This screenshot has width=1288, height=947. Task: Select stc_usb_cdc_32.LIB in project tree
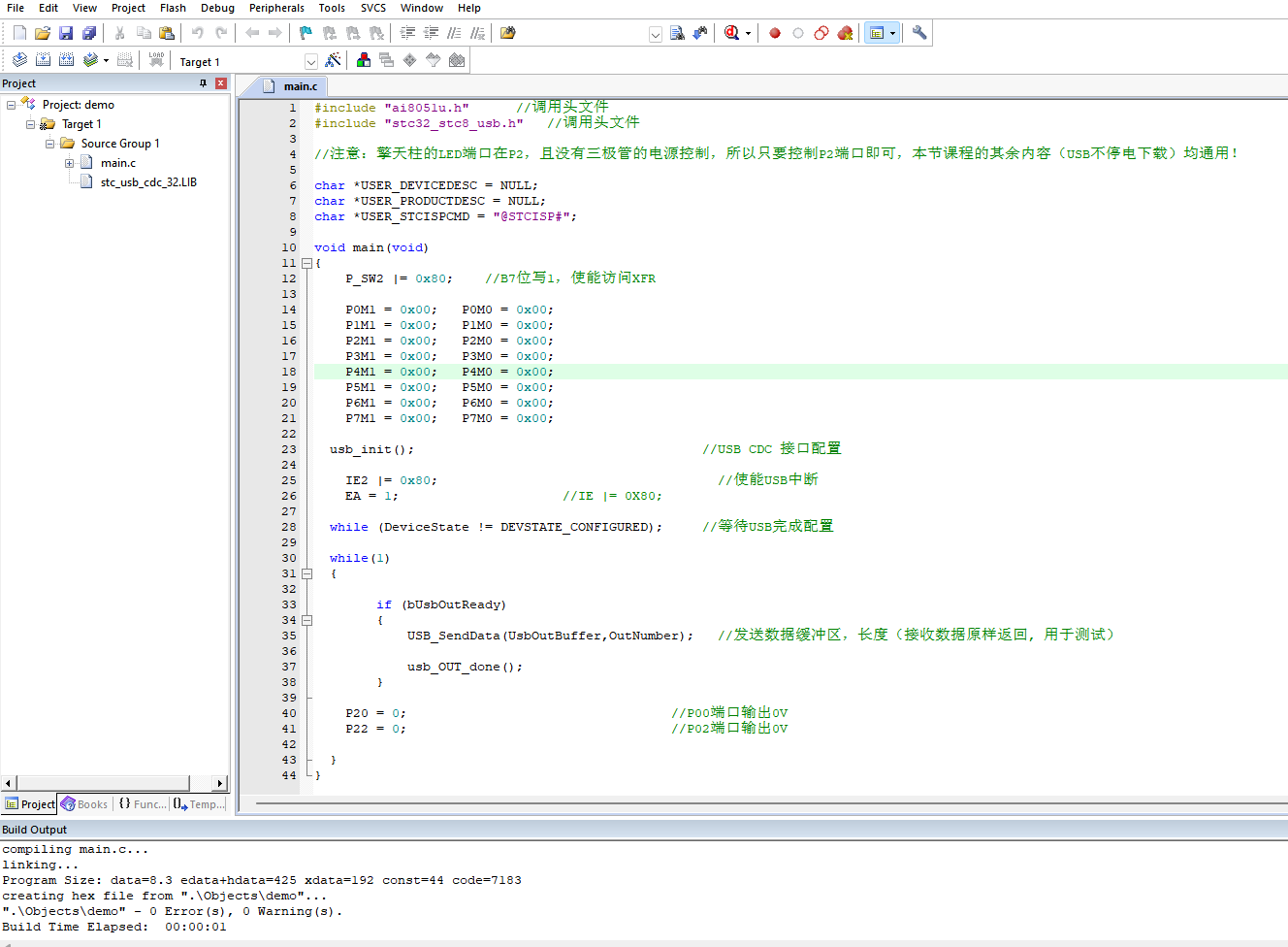(148, 182)
